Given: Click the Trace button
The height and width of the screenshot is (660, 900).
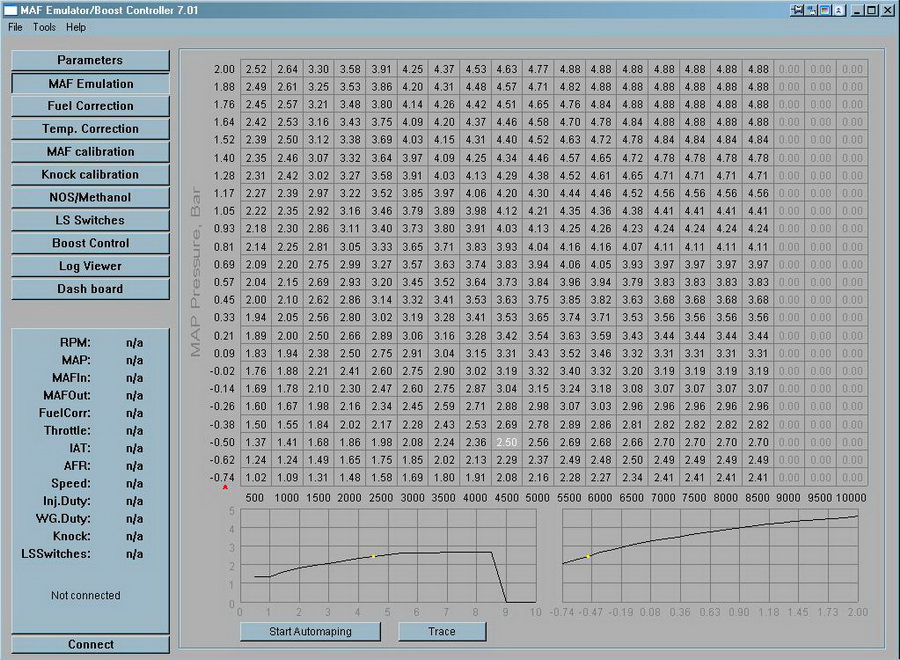Looking at the screenshot, I should 442,631.
